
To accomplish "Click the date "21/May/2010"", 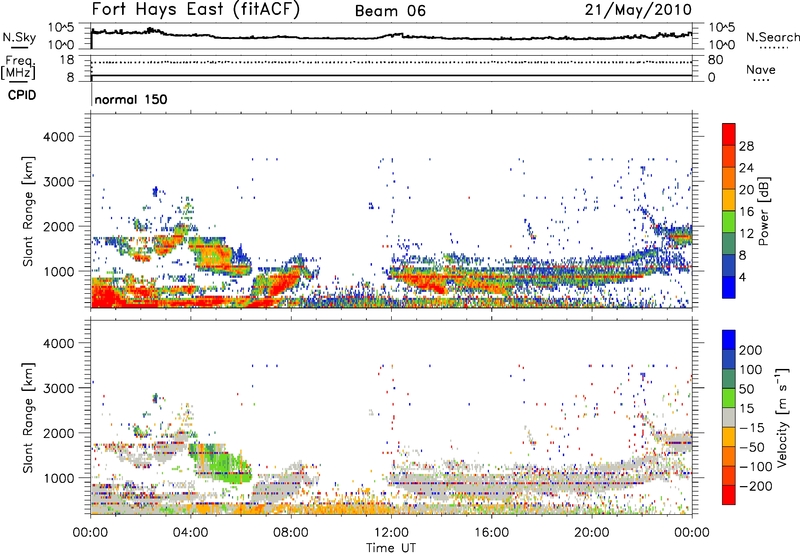I will 638,10.
